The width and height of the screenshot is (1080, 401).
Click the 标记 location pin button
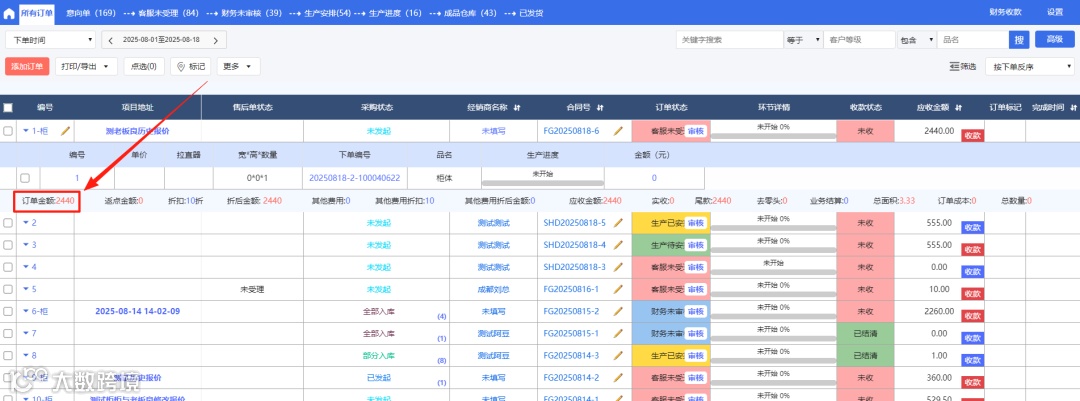coord(190,67)
